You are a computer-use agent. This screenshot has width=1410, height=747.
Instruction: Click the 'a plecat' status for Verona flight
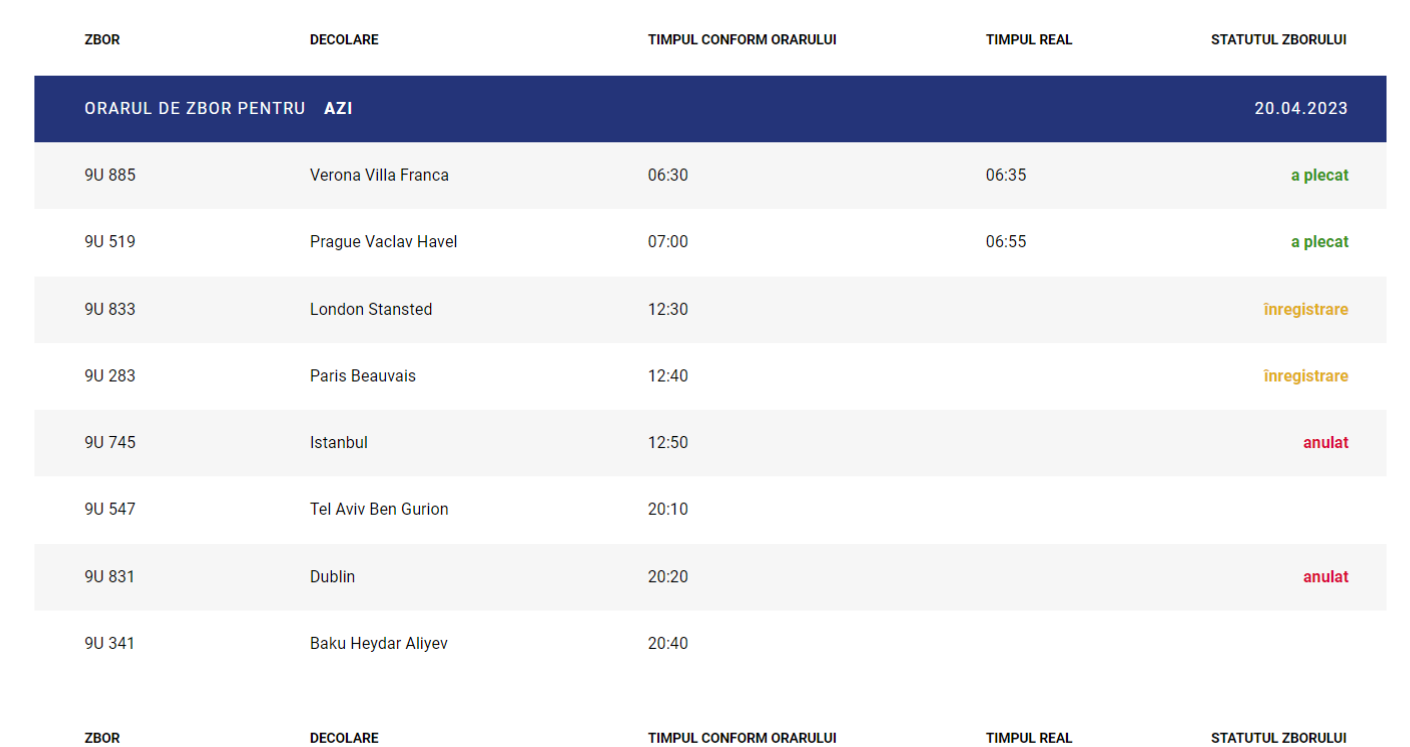coord(1319,175)
